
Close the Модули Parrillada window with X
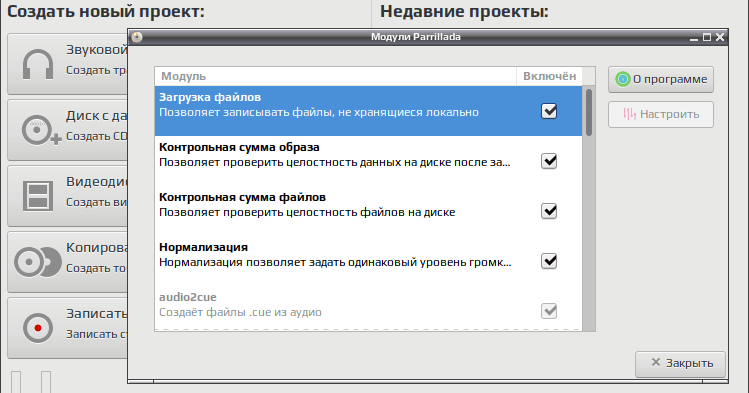[x=720, y=37]
